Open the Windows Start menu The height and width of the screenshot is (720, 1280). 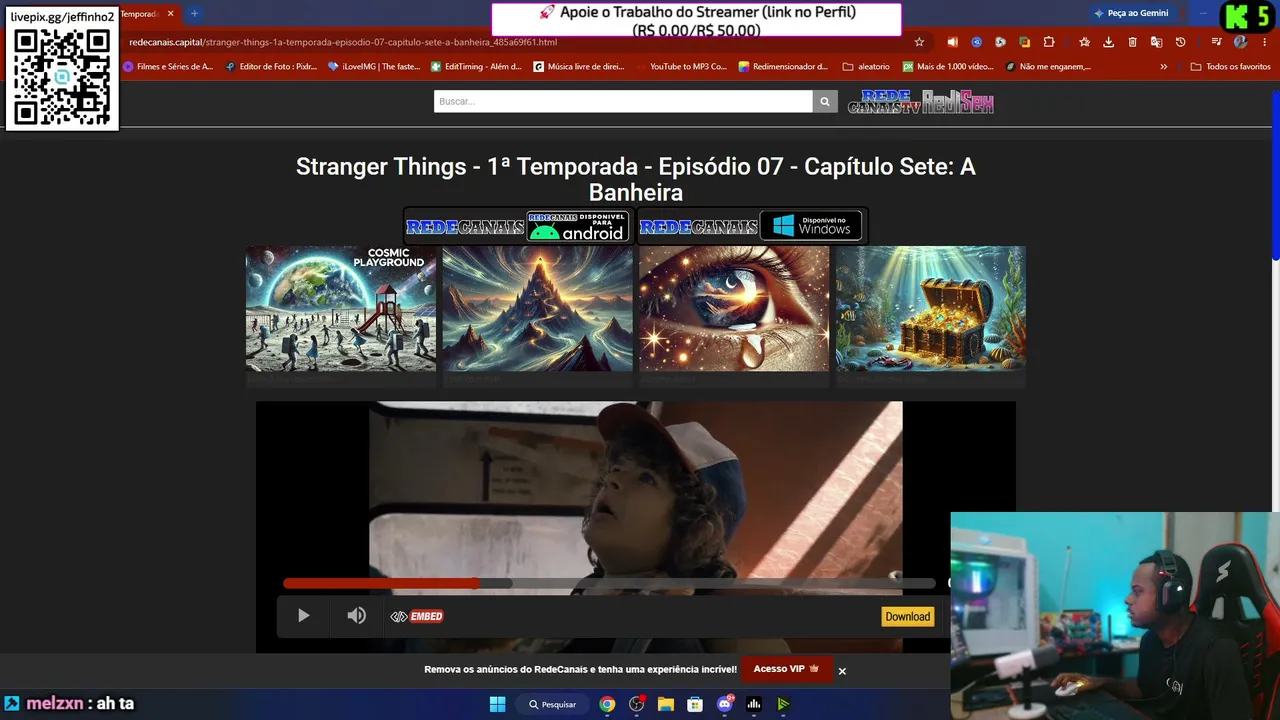tap(497, 704)
